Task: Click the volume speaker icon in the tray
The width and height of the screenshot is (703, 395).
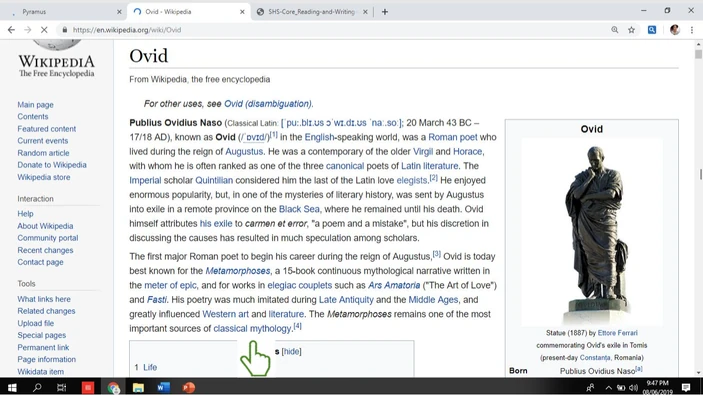Action: (633, 388)
